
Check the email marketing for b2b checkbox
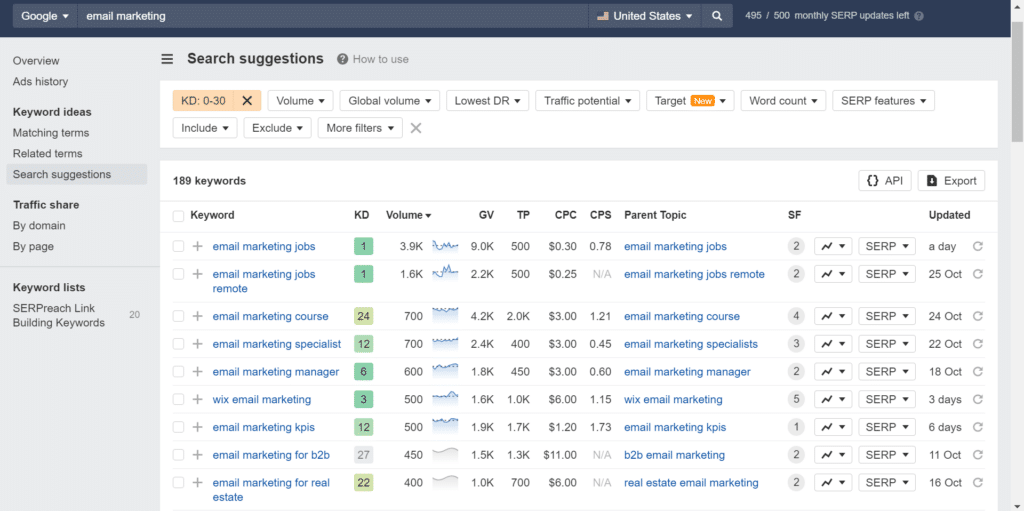pos(178,455)
